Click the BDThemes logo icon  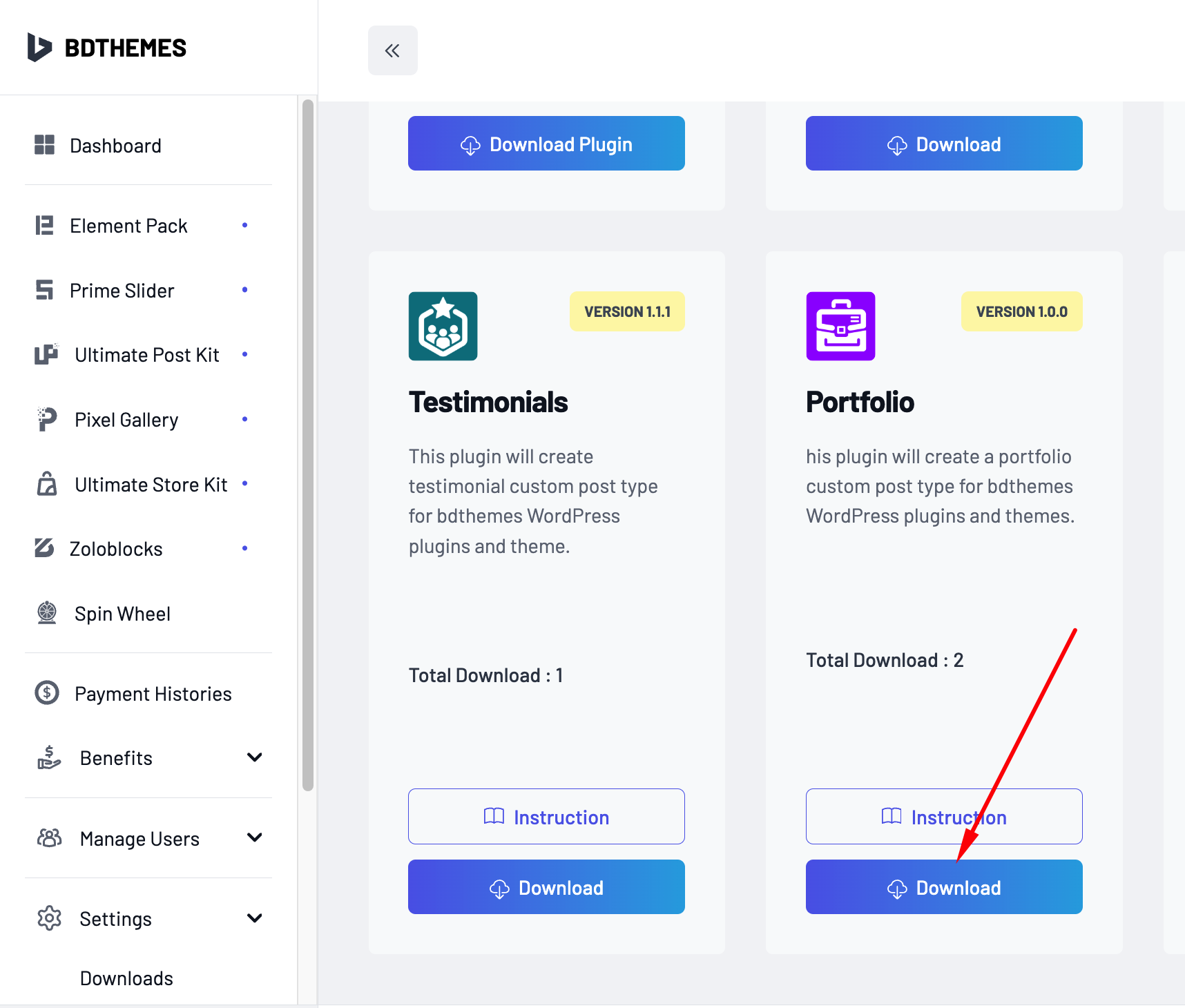point(39,48)
